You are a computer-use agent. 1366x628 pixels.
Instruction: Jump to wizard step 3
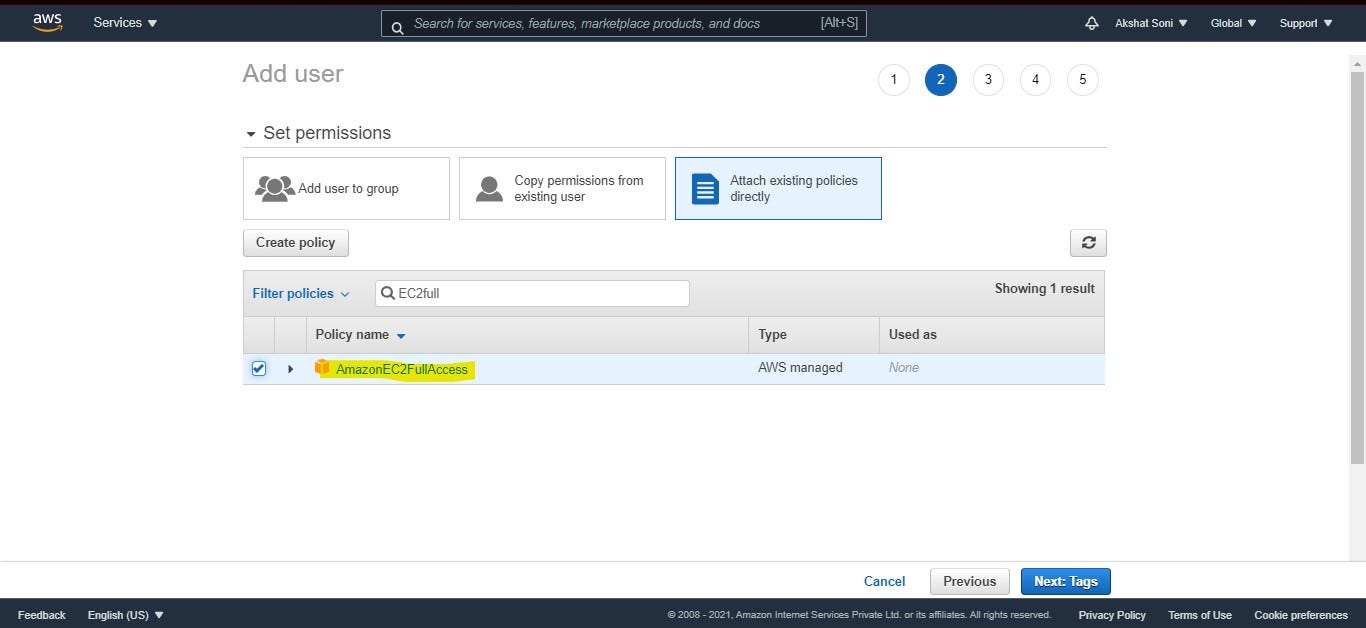(988, 80)
